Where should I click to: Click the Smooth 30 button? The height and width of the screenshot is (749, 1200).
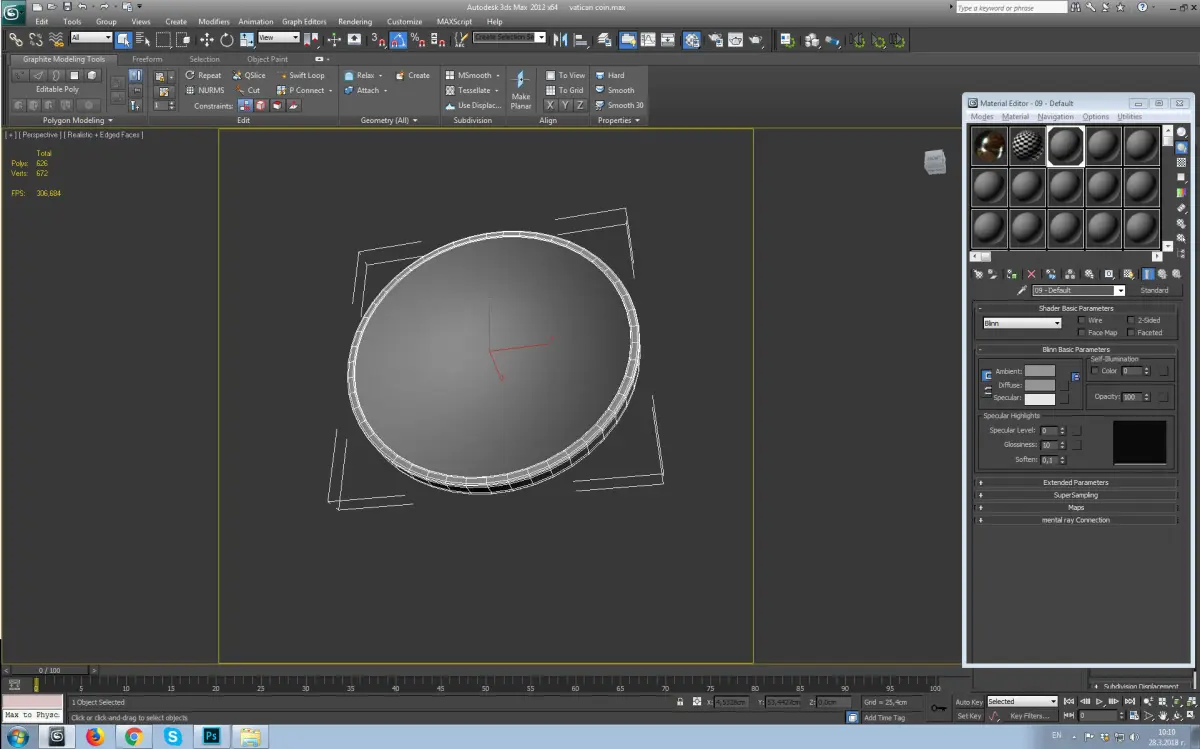point(620,105)
